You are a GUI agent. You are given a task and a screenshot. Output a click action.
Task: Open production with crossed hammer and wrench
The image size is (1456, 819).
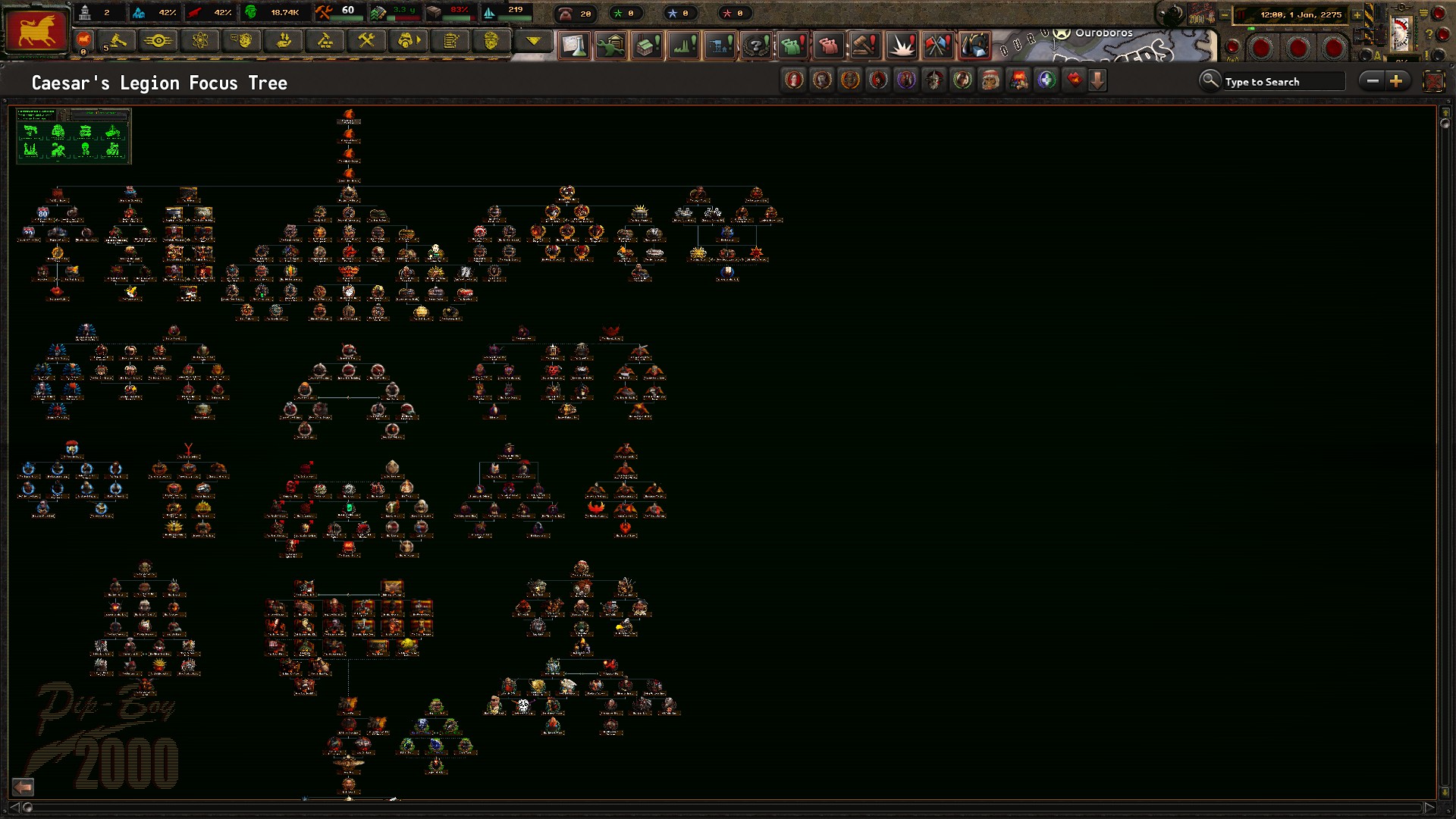(367, 40)
